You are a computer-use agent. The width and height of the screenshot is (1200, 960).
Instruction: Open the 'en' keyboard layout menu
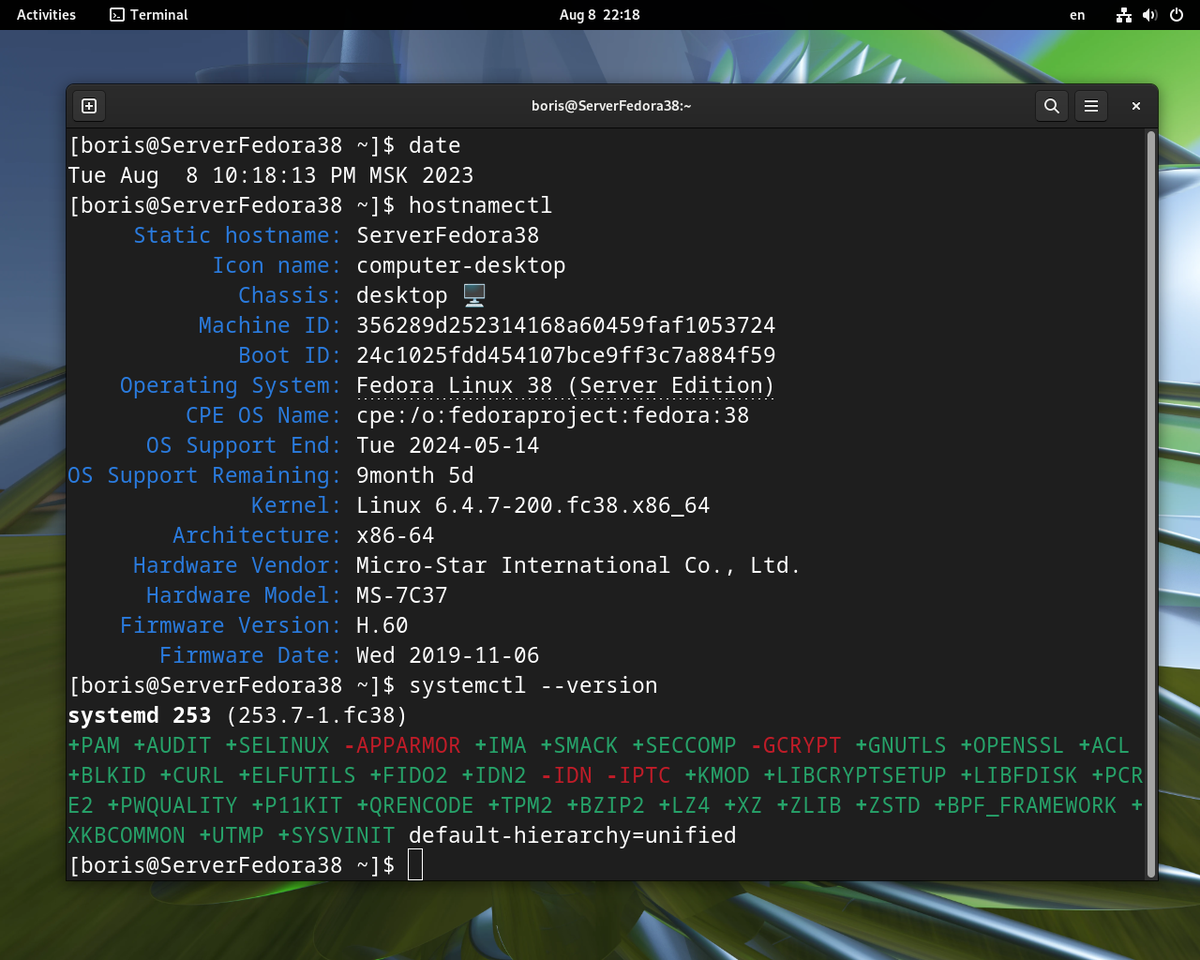tap(1077, 15)
